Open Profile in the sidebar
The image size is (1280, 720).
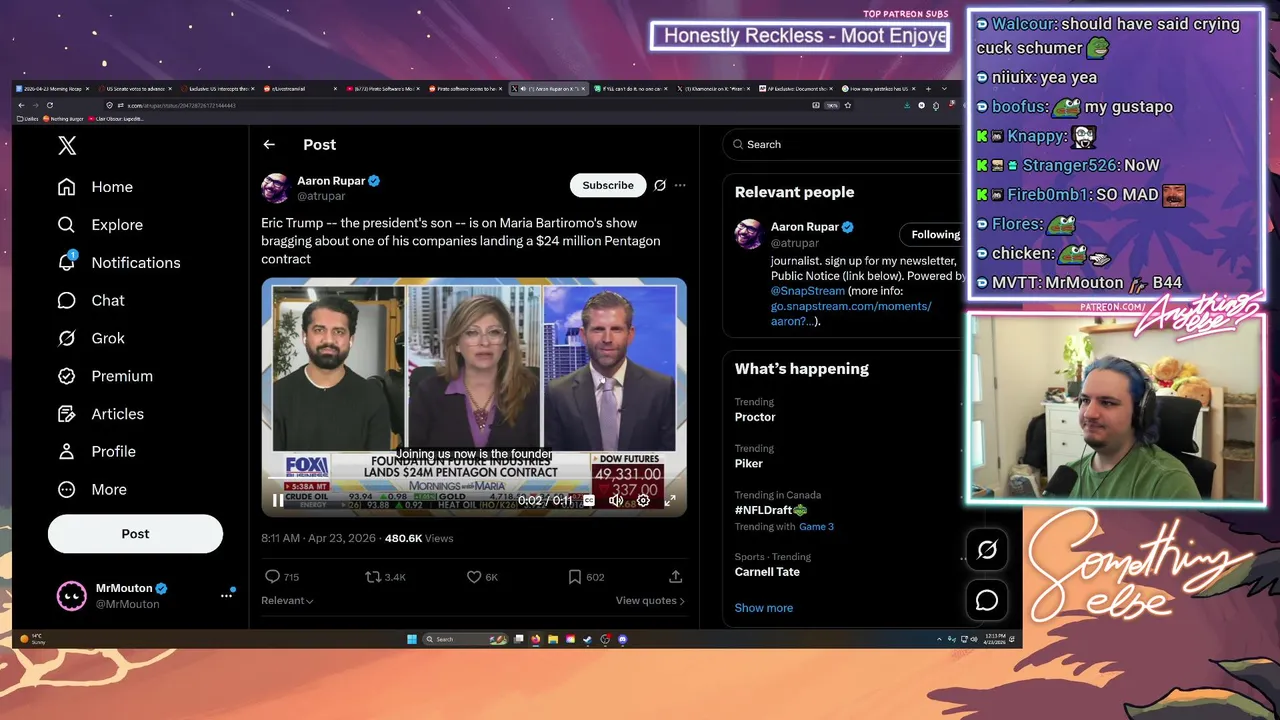click(97, 452)
